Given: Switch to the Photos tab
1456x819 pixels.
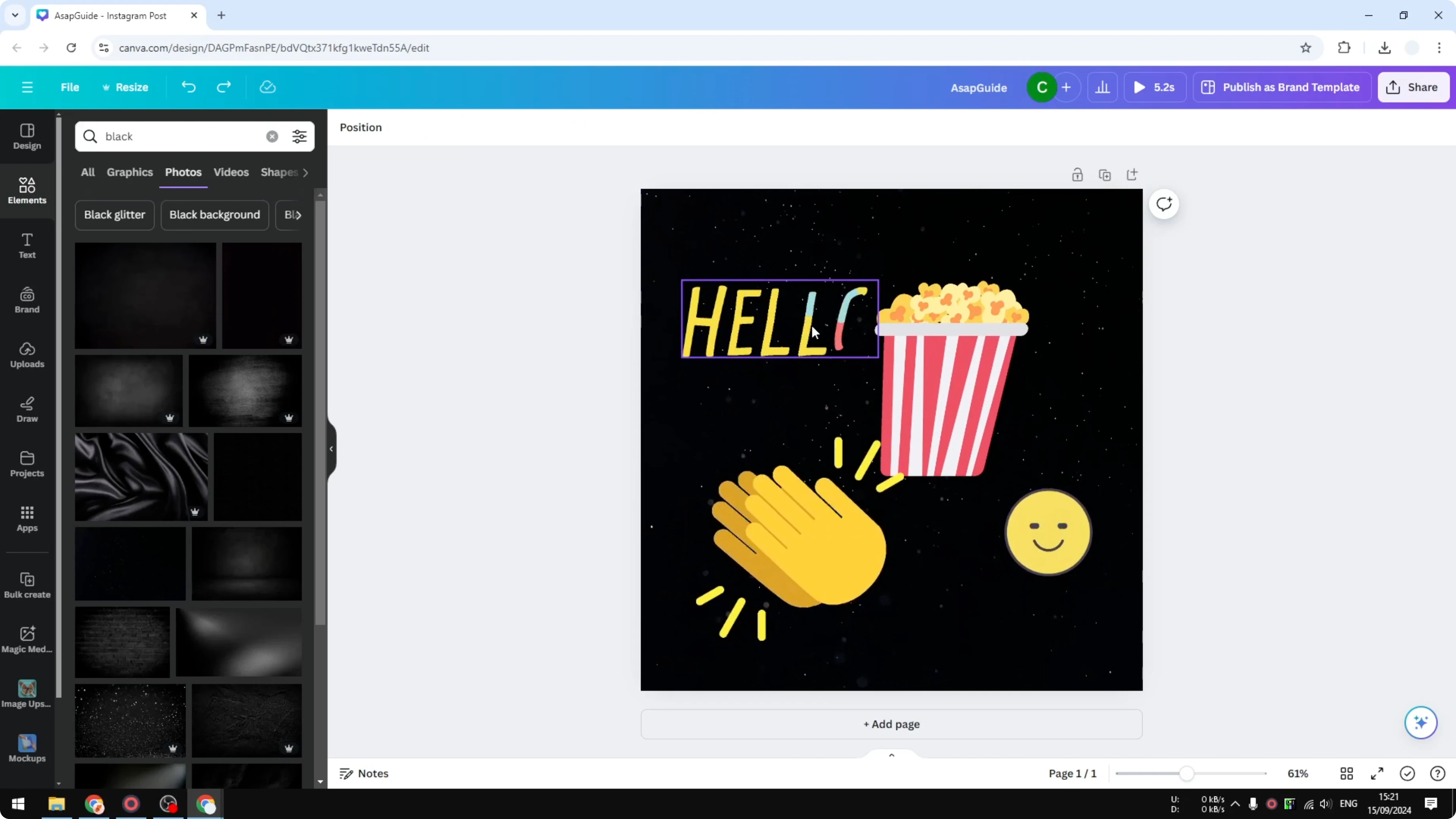Looking at the screenshot, I should [183, 172].
